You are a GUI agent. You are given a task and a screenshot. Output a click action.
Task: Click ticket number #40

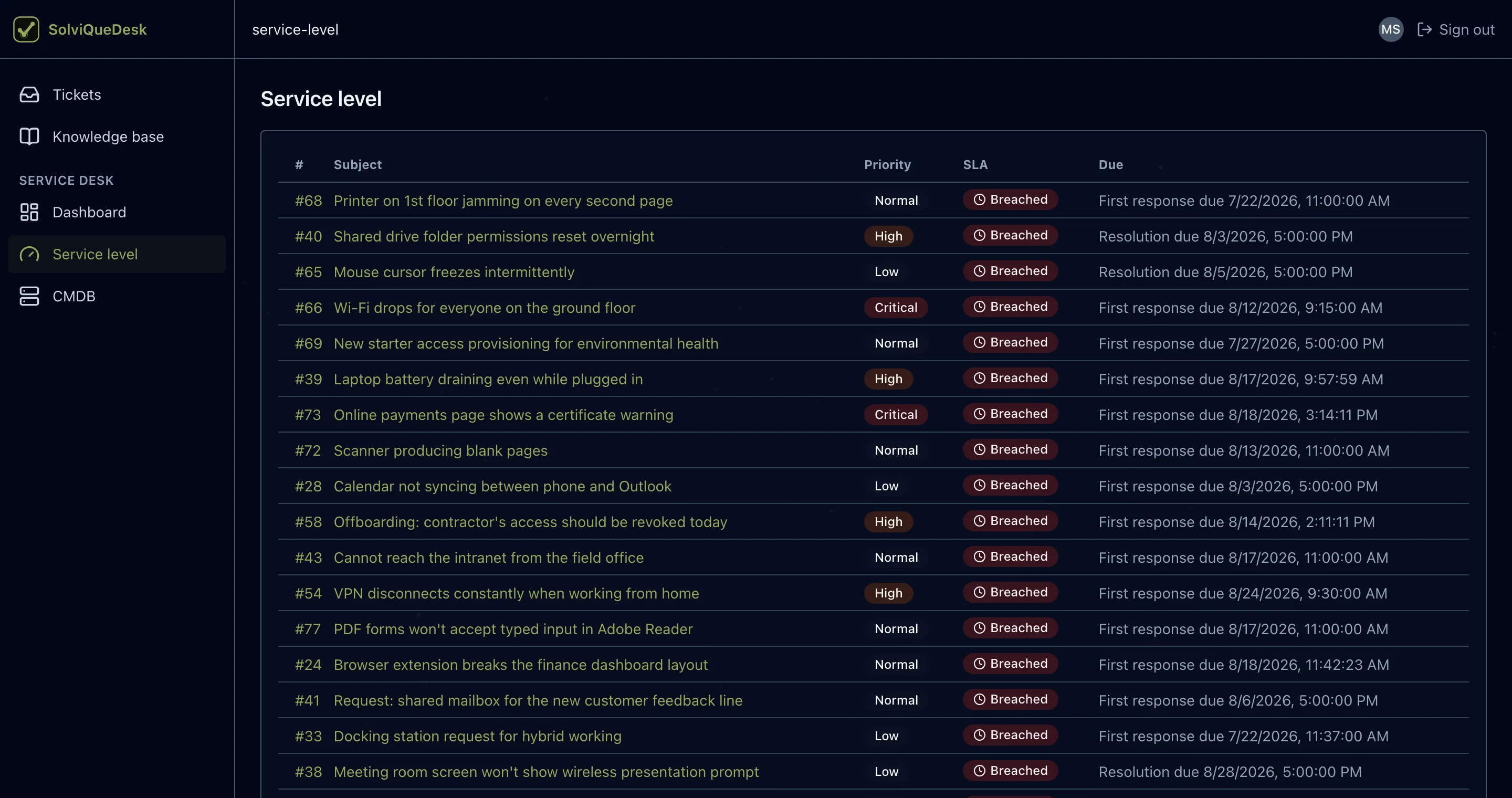tap(308, 236)
